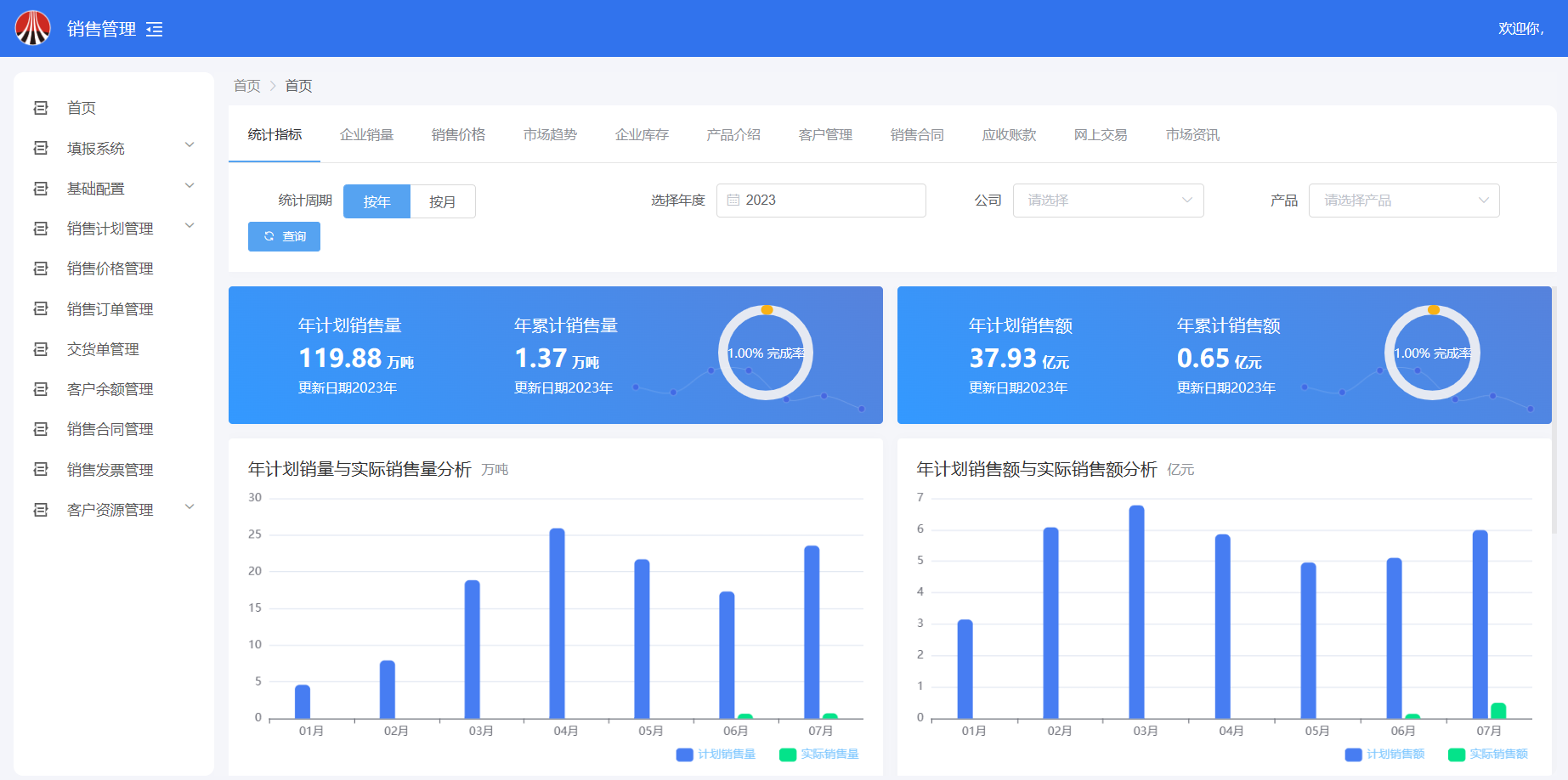Click the 计划销售额 blue legend swatch
Screen dimensions: 1568x780
click(x=1353, y=755)
